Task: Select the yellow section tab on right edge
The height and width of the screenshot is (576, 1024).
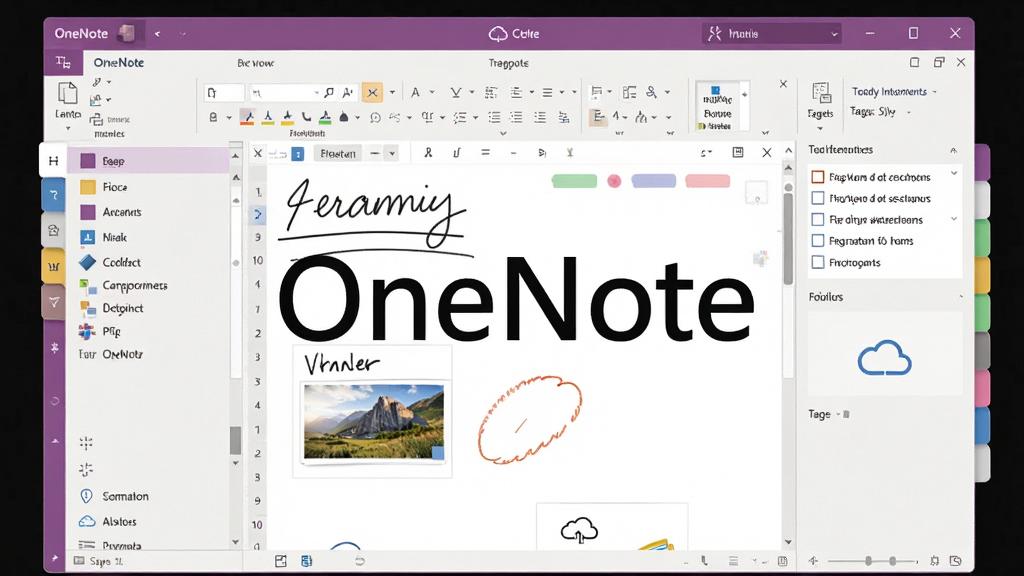Action: 982,274
